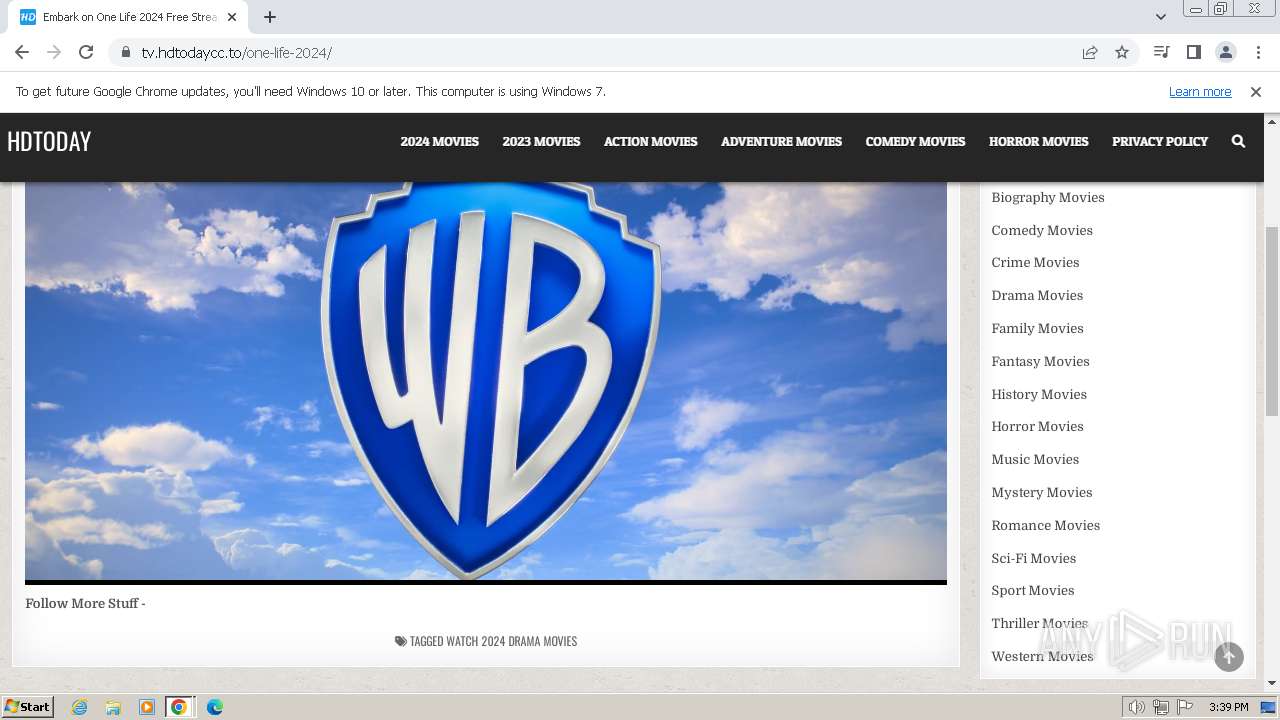This screenshot has width=1280, height=720.
Task: Open Chrome profile avatar
Action: [x=1225, y=52]
